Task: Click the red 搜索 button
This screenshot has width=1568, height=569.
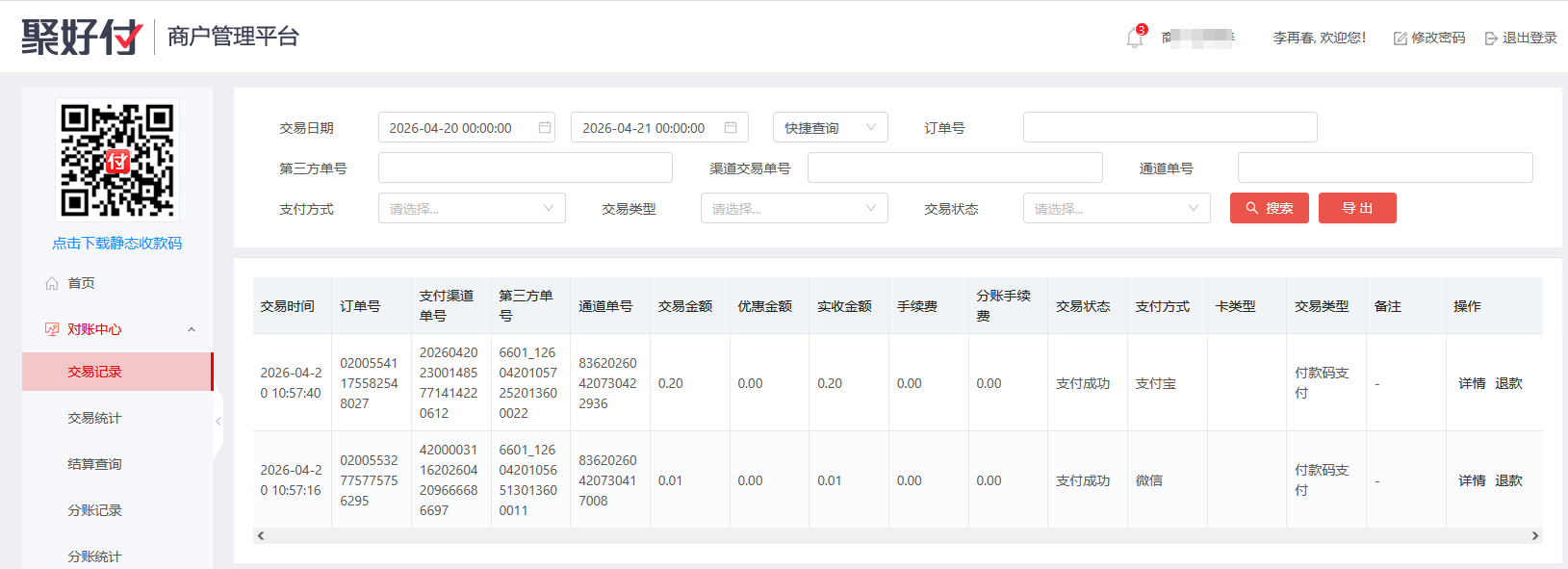Action: tap(1269, 208)
